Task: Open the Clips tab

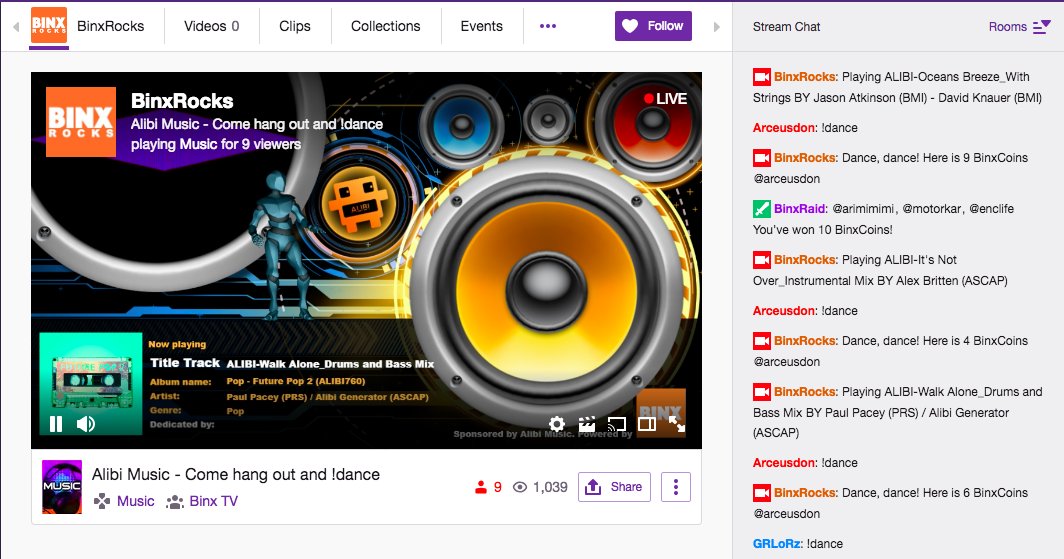Action: [x=294, y=26]
